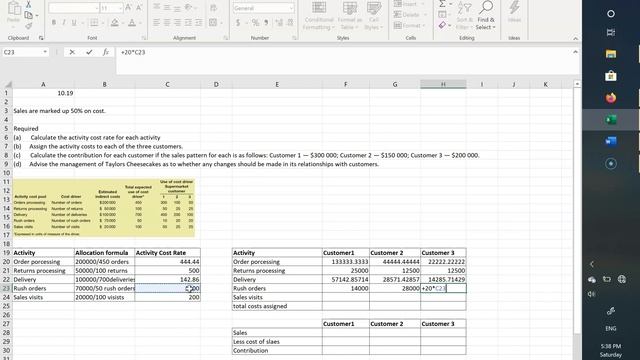This screenshot has height=360, width=640.
Task: Click the Top Align icon
Action: pyautogui.click(x=157, y=7)
